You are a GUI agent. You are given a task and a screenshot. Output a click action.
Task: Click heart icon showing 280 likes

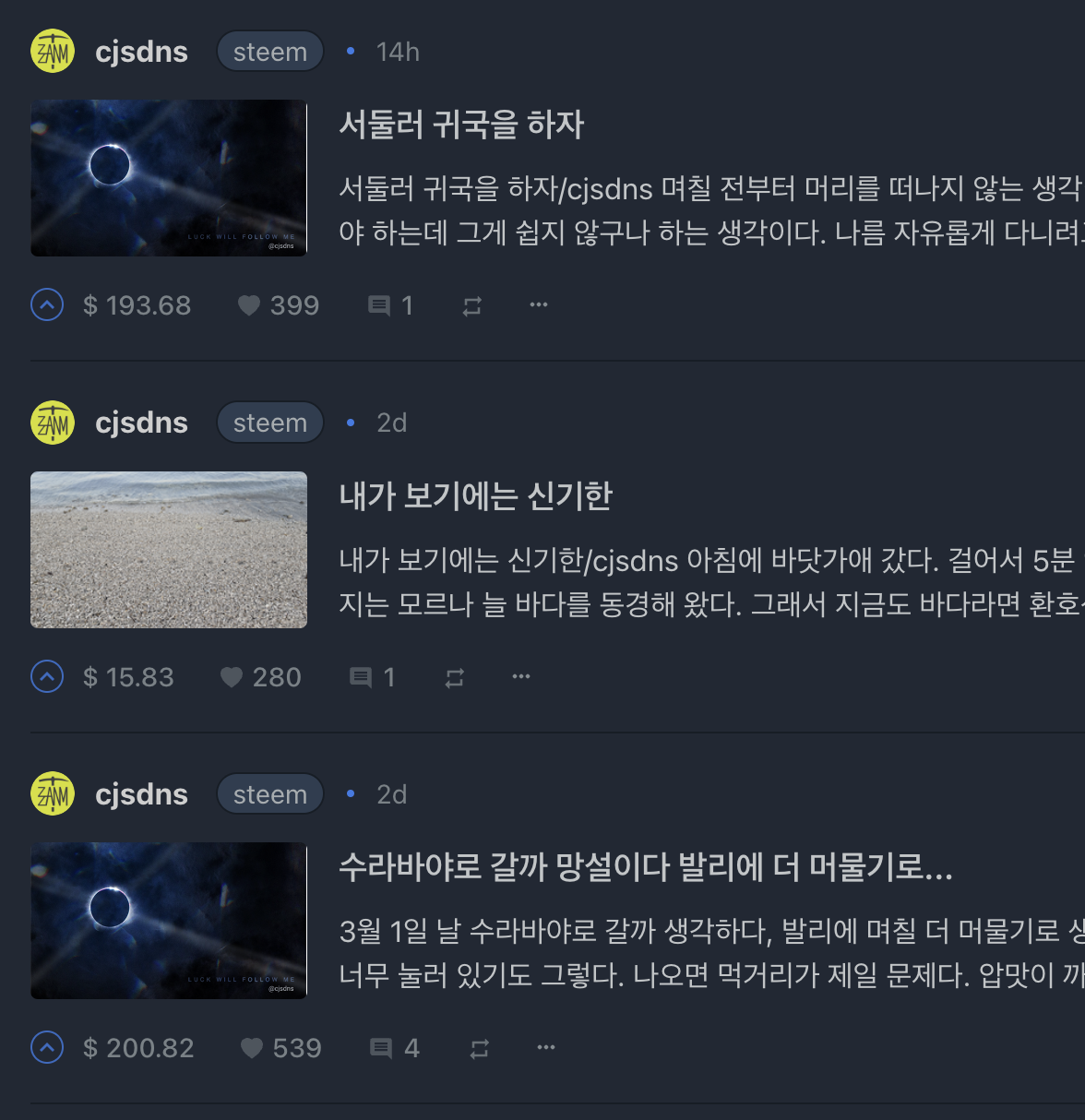tap(232, 677)
